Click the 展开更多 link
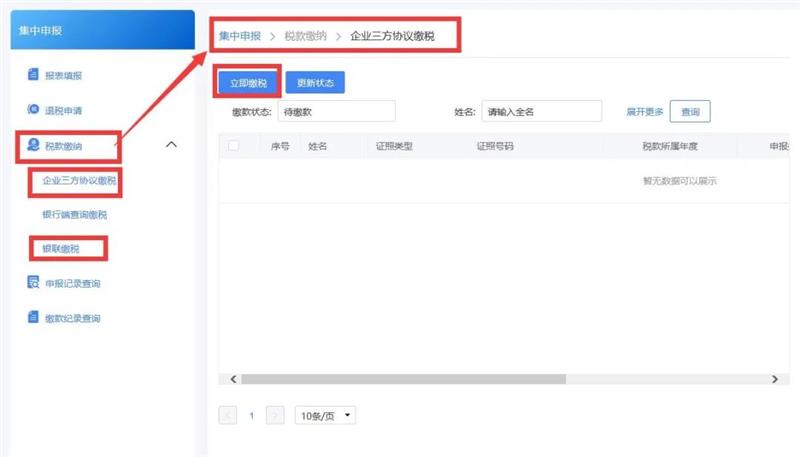Screen dimensions: 800x457 point(644,111)
